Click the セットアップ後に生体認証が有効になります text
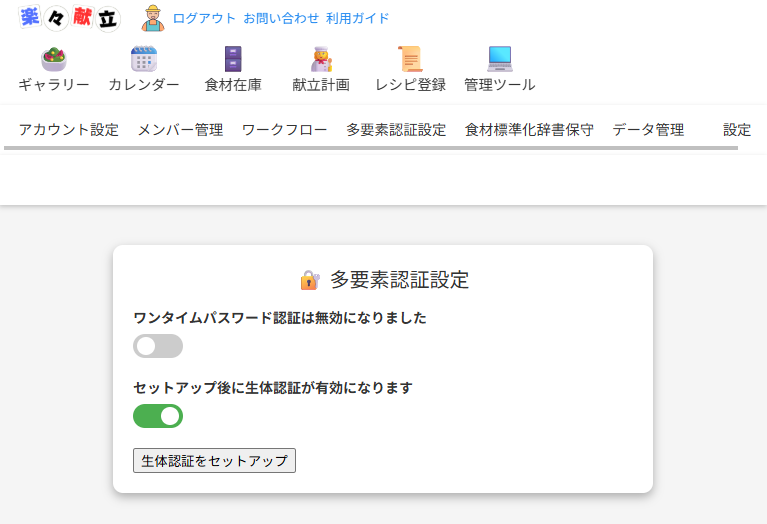This screenshot has height=524, width=767. click(x=273, y=388)
